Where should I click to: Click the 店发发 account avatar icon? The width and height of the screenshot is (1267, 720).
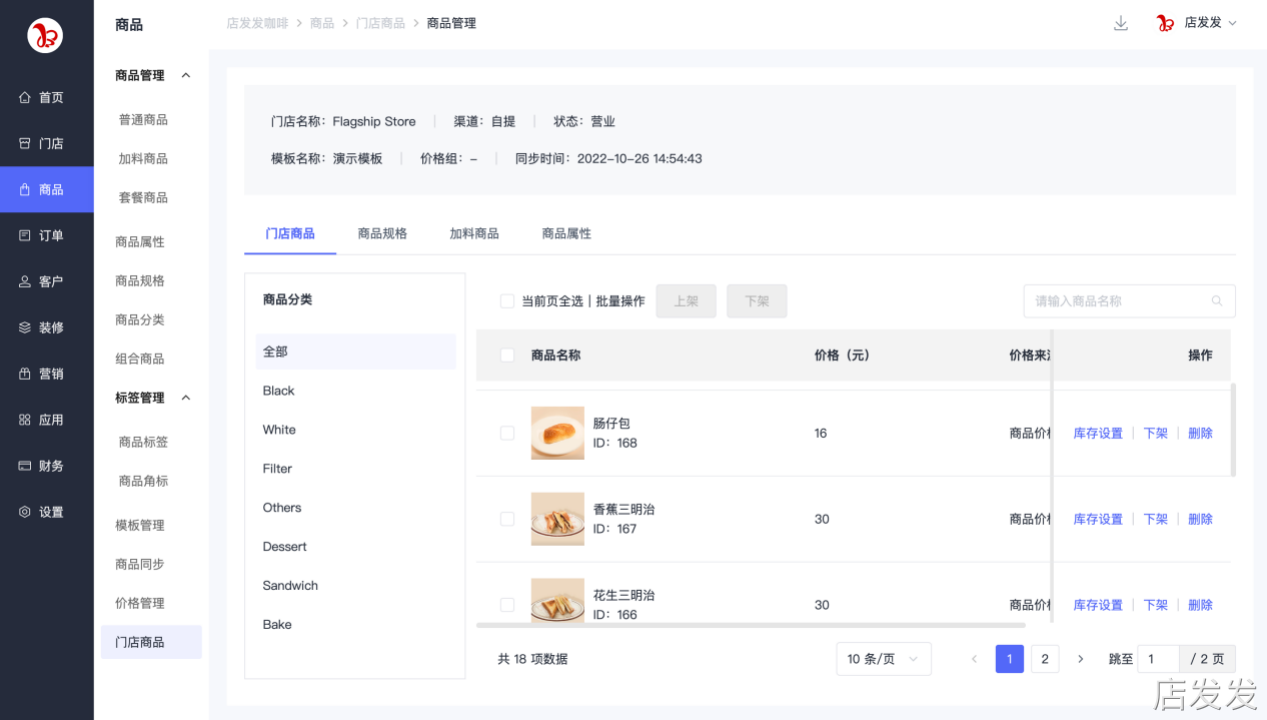pos(1165,23)
